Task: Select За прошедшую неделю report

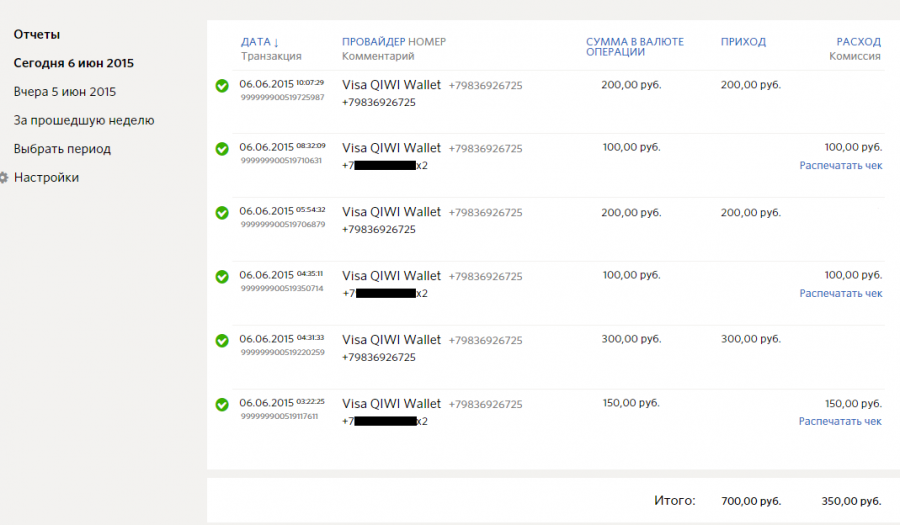Action: 84,120
